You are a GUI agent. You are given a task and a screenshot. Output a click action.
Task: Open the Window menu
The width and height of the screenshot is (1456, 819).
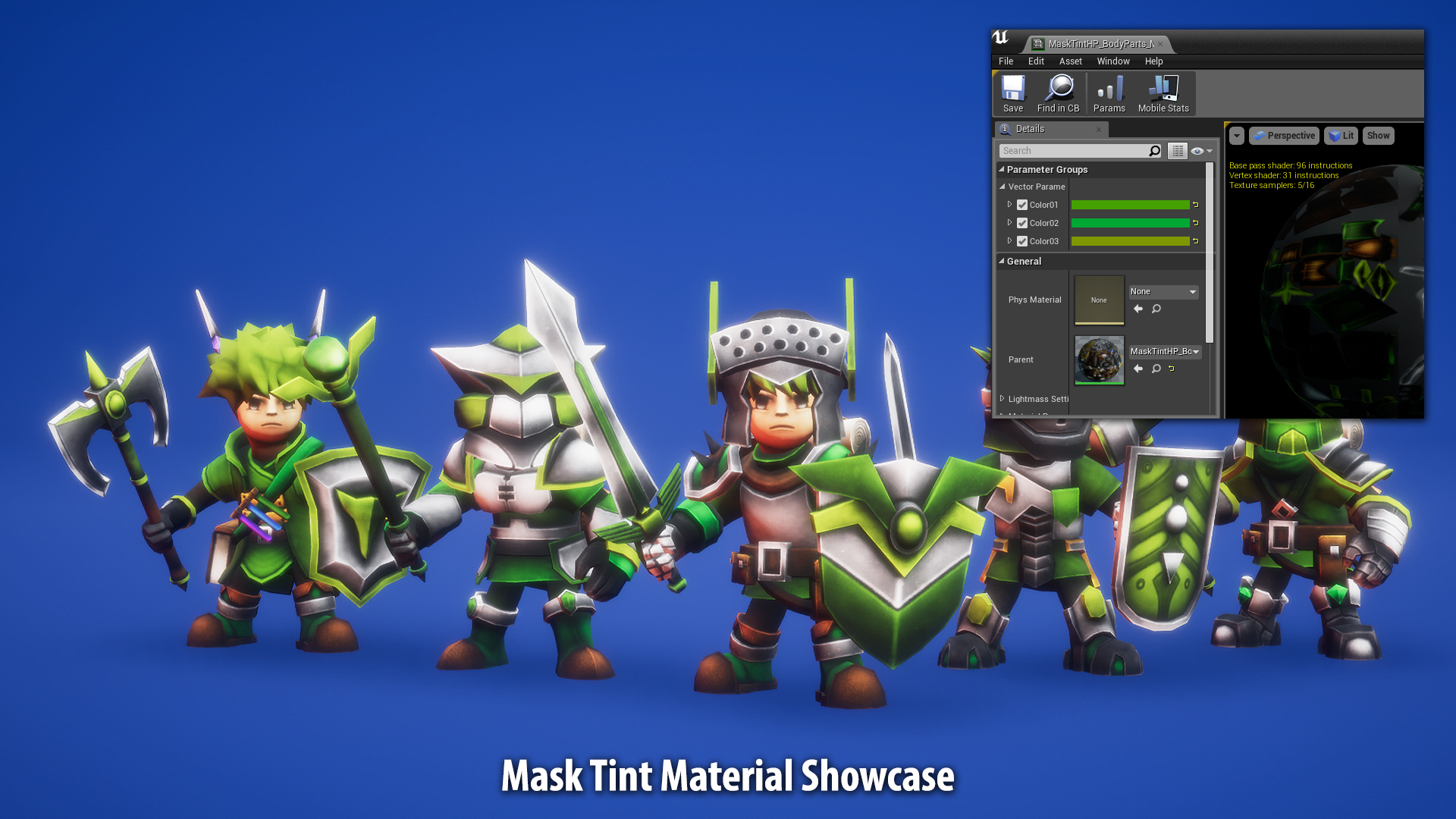click(x=1112, y=61)
